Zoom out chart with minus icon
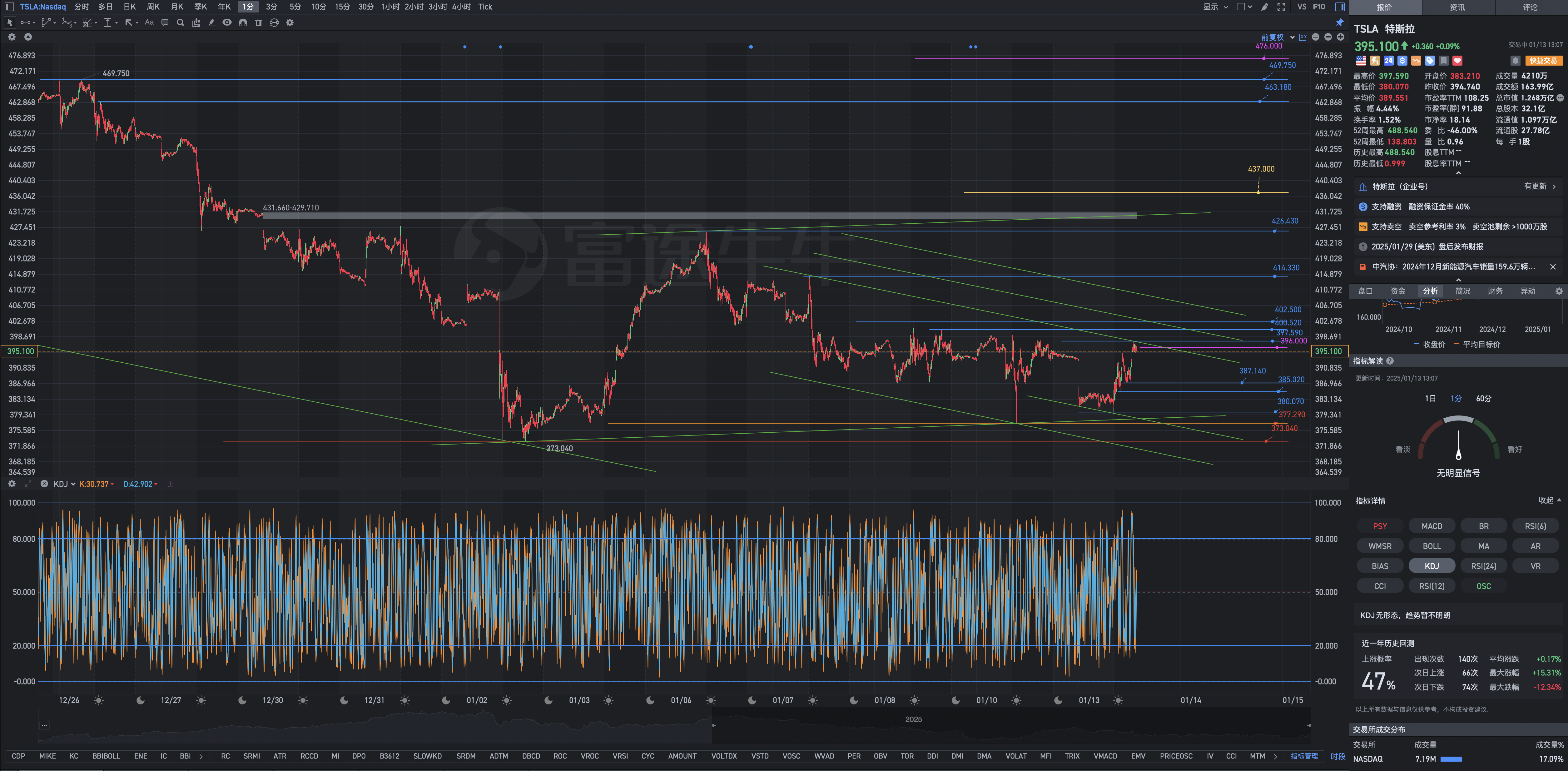Screen dimensions: 1568x771 (x=1328, y=37)
